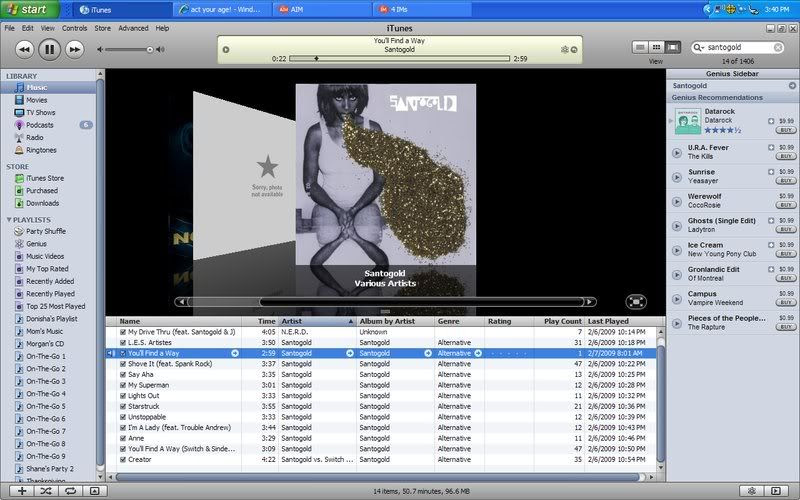Buy Campus by Vampire Weekend
This screenshot has width=800, height=500.
[786, 303]
